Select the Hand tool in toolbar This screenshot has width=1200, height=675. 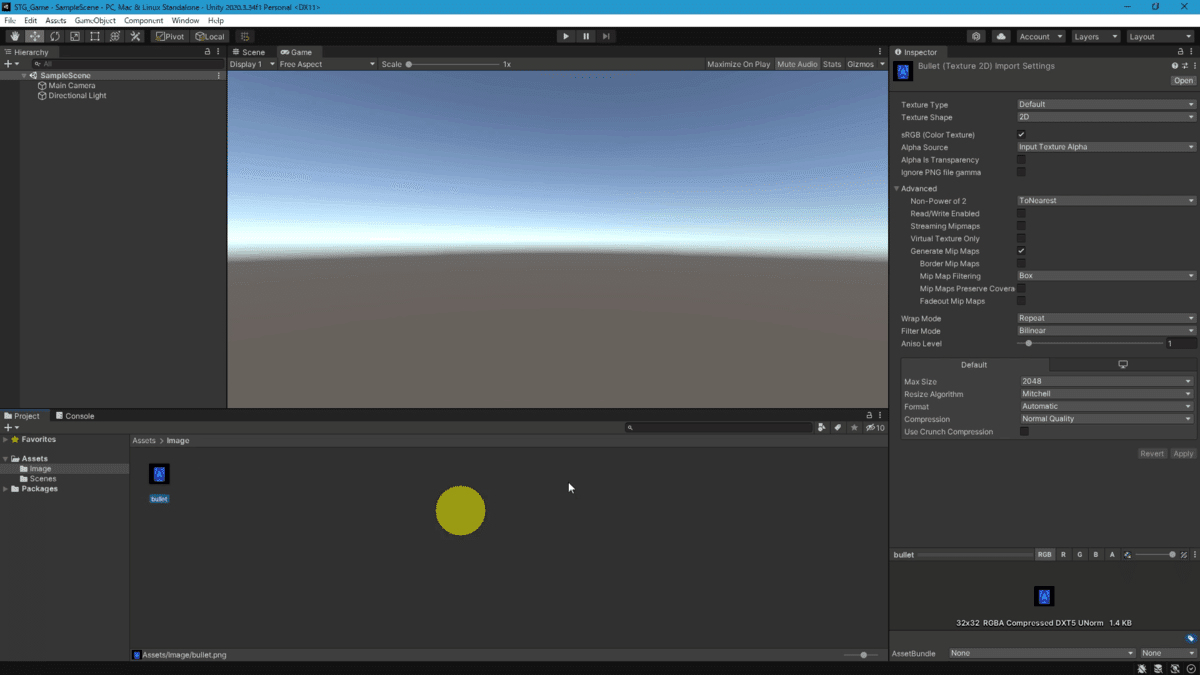point(14,36)
